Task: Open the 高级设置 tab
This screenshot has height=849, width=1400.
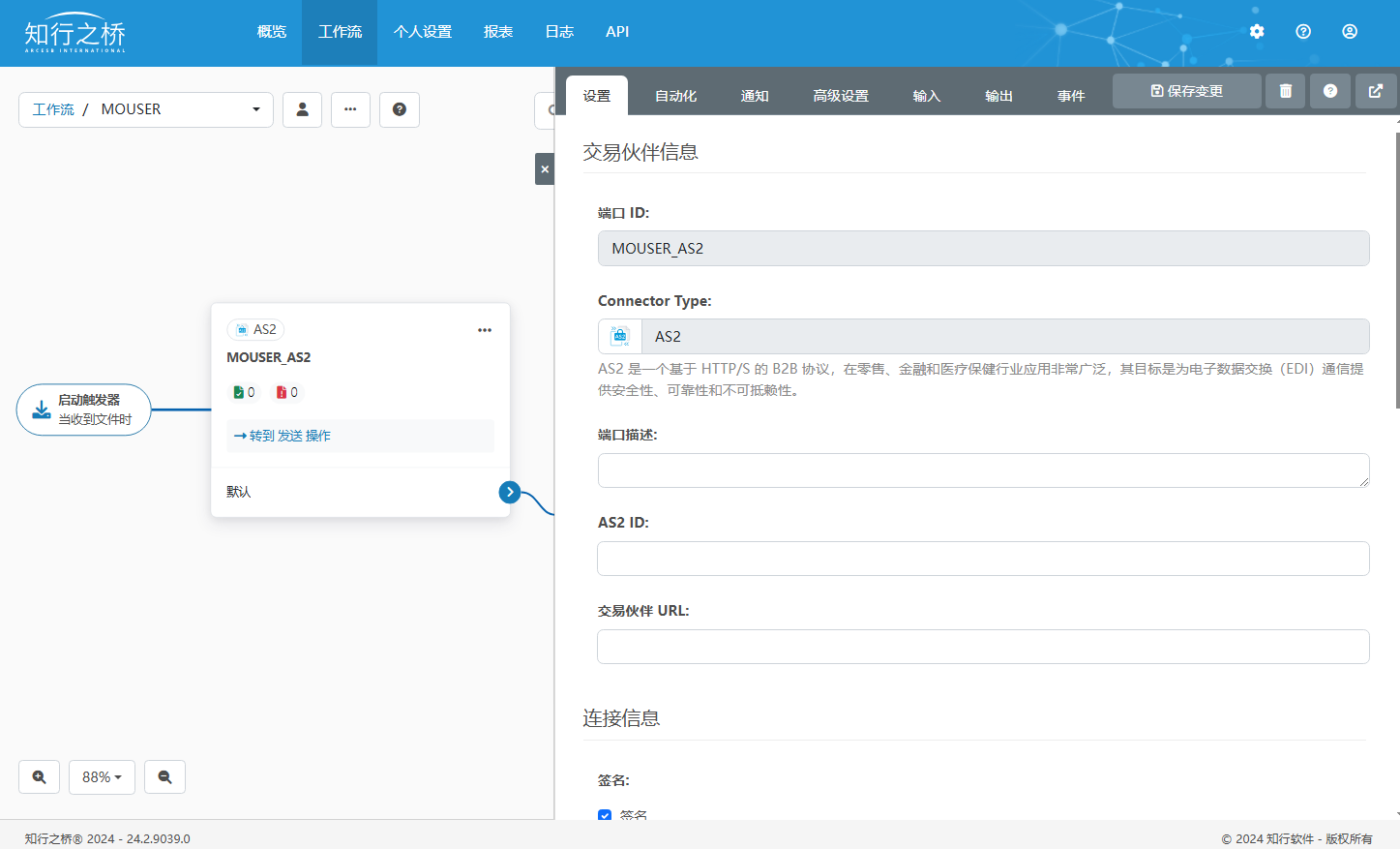Action: pos(841,96)
